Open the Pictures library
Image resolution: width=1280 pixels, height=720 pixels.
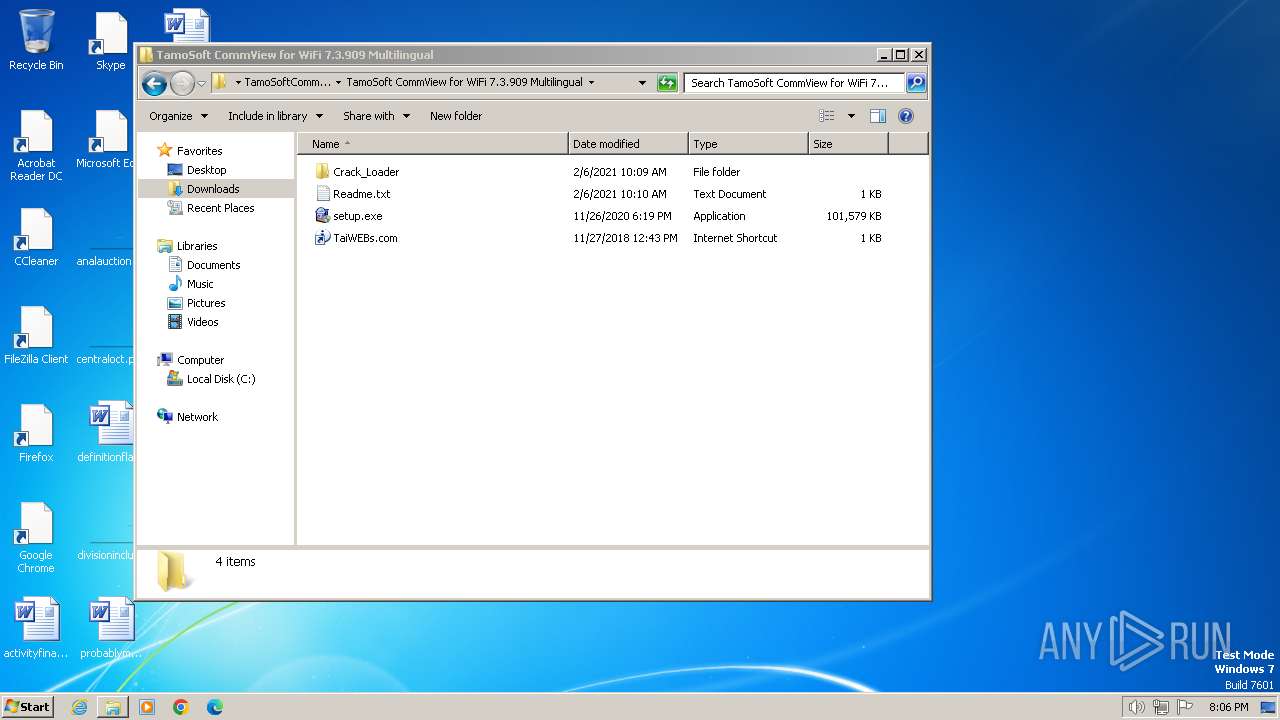[x=206, y=303]
